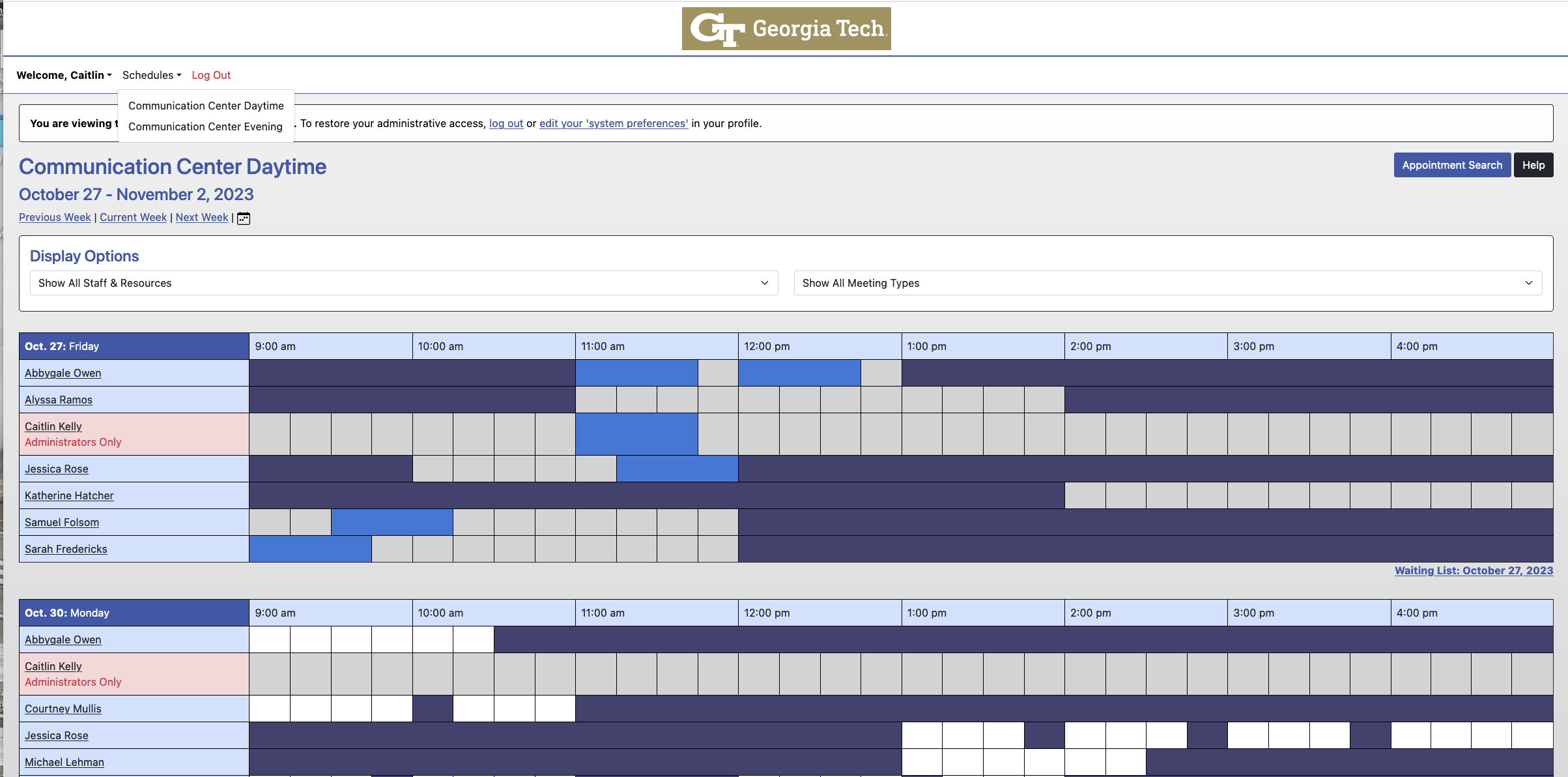Click Log Out in the navigation bar
The width and height of the screenshot is (1568, 777).
(210, 75)
